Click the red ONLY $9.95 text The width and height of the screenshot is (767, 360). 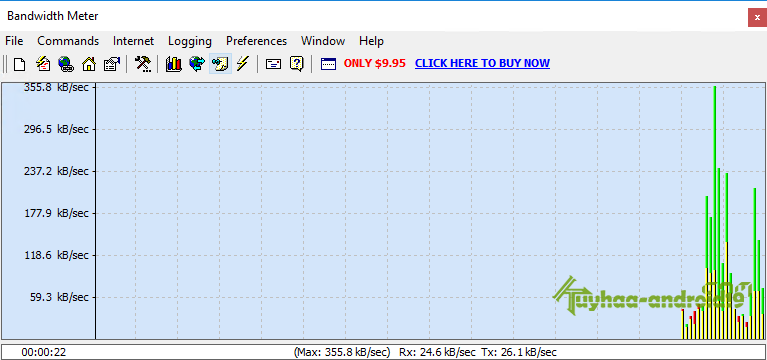pos(375,63)
